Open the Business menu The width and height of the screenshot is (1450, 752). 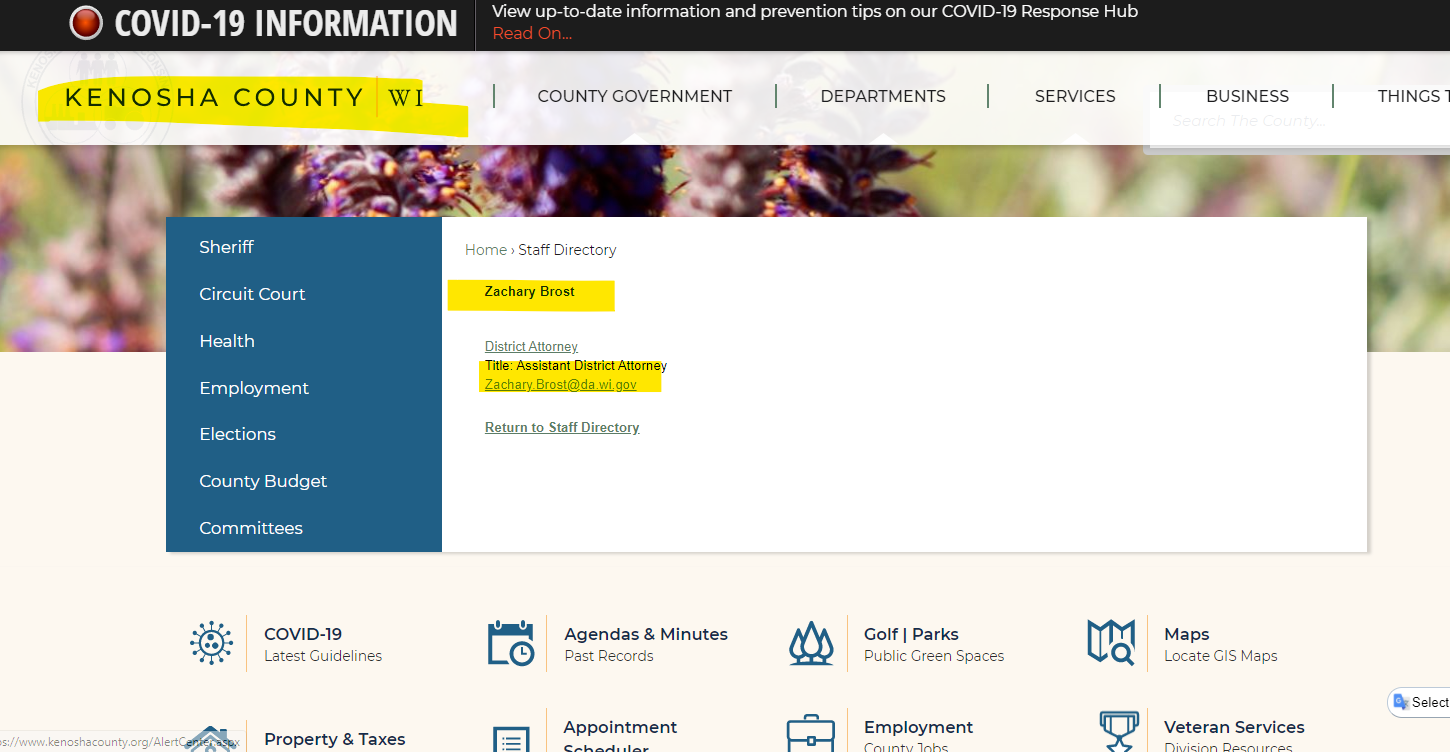point(1247,96)
